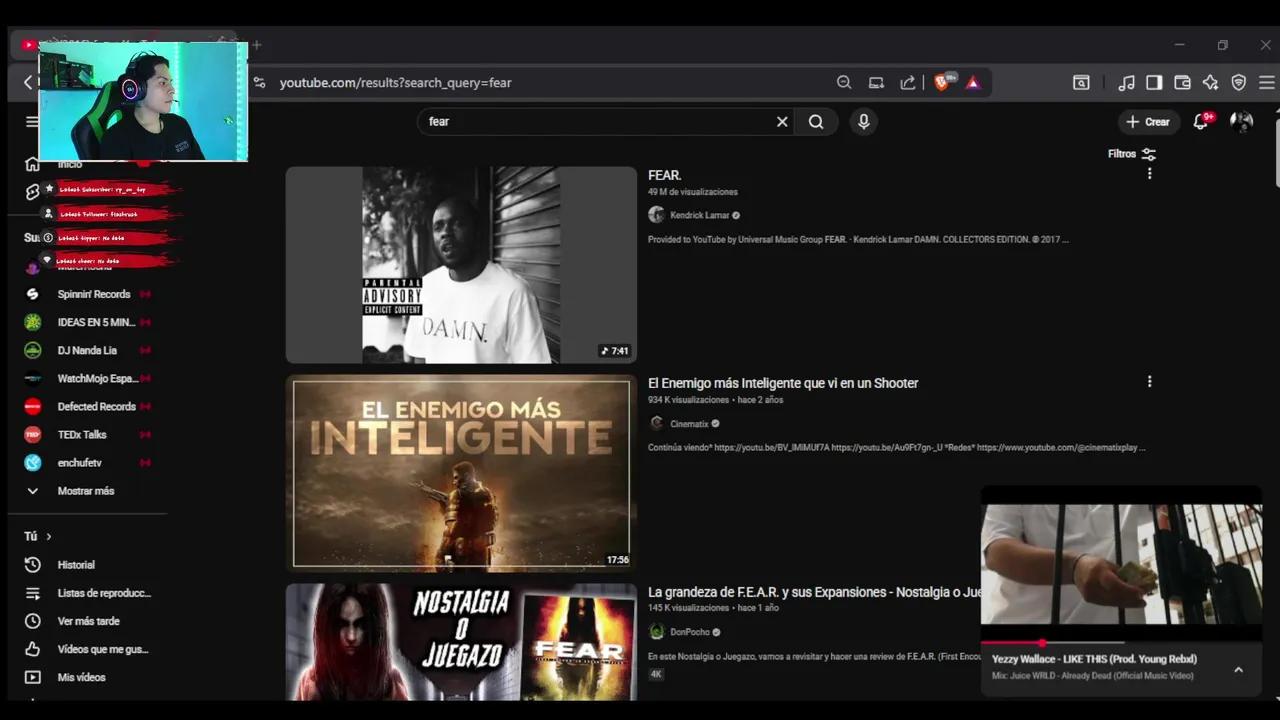Open the three-dot menu for the FEAR. video
This screenshot has height=720, width=1280.
pos(1149,174)
